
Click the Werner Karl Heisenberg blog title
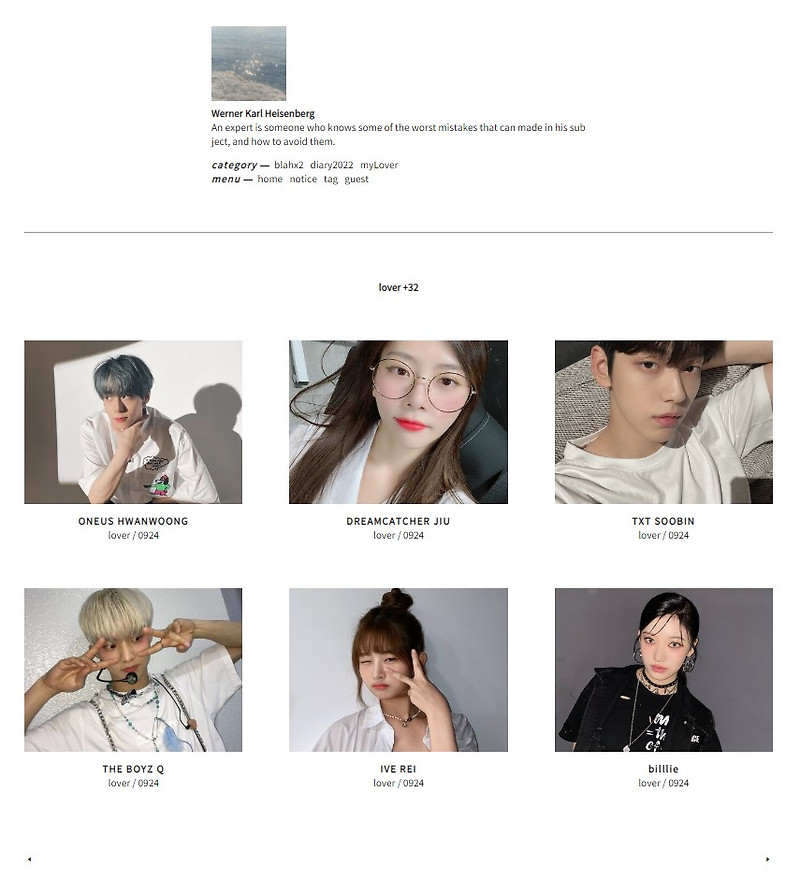point(263,113)
